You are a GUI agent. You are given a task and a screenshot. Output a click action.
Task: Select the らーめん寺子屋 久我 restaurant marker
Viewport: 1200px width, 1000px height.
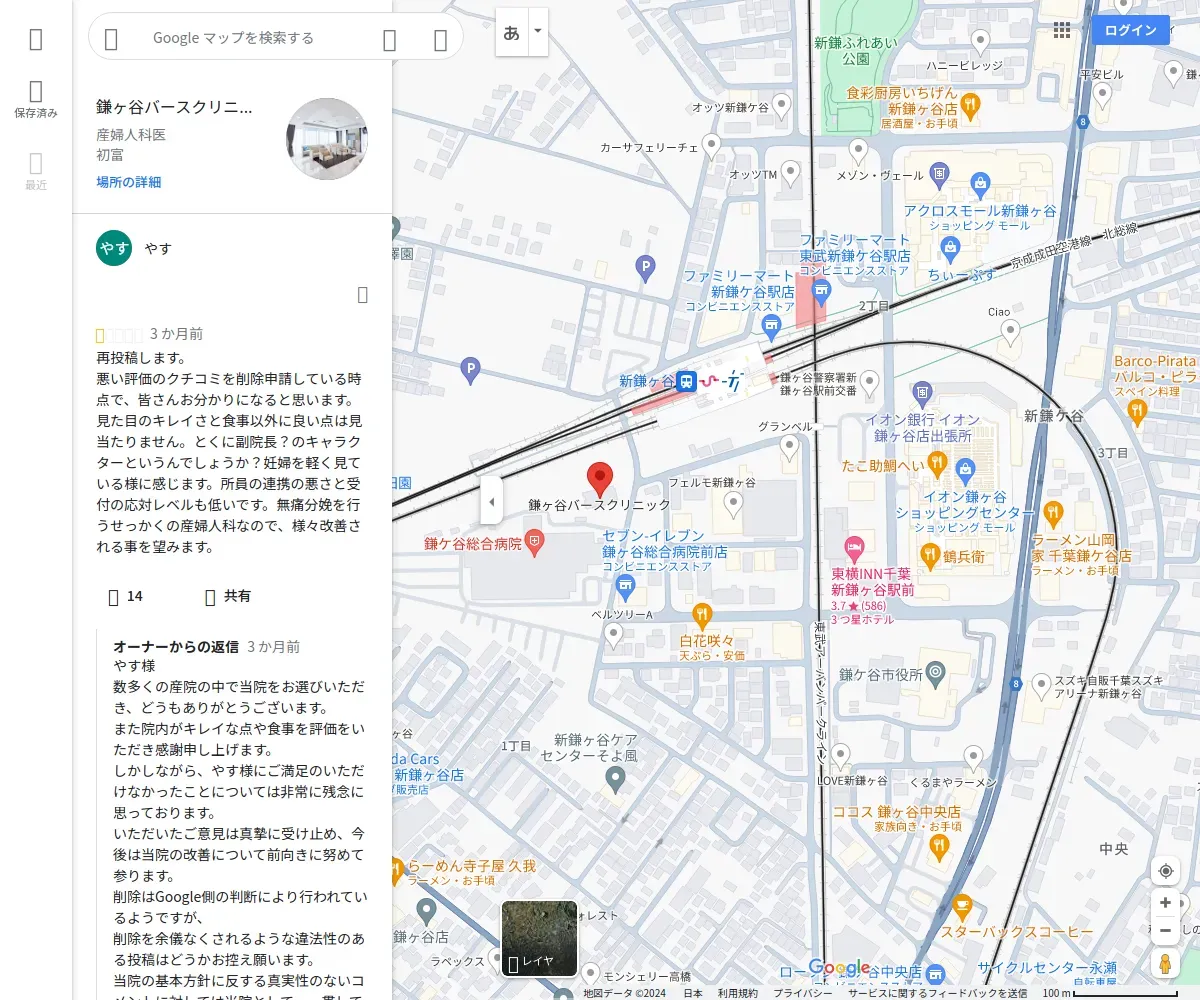pos(396,872)
